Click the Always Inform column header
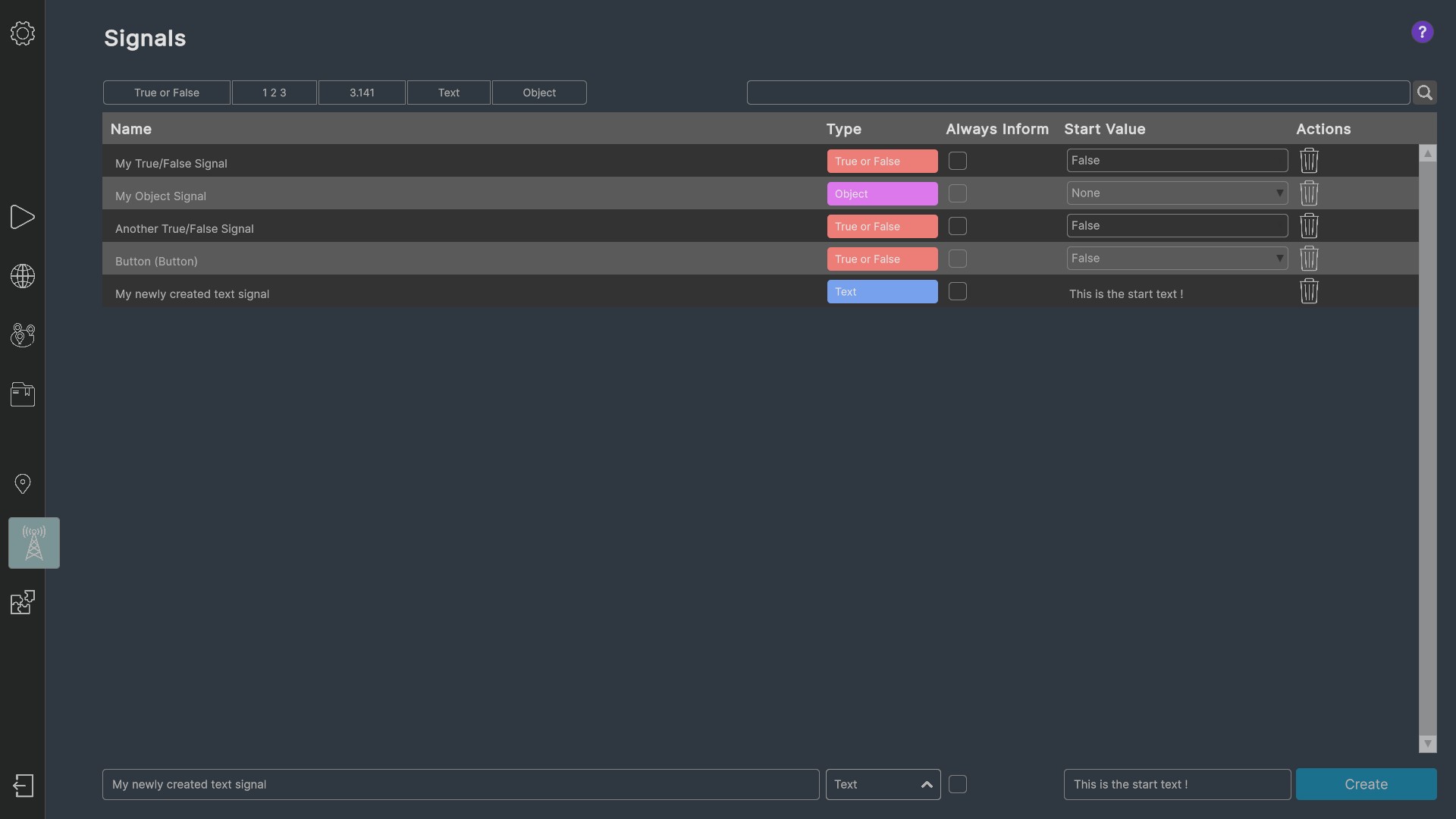This screenshot has height=819, width=1456. pos(997,129)
